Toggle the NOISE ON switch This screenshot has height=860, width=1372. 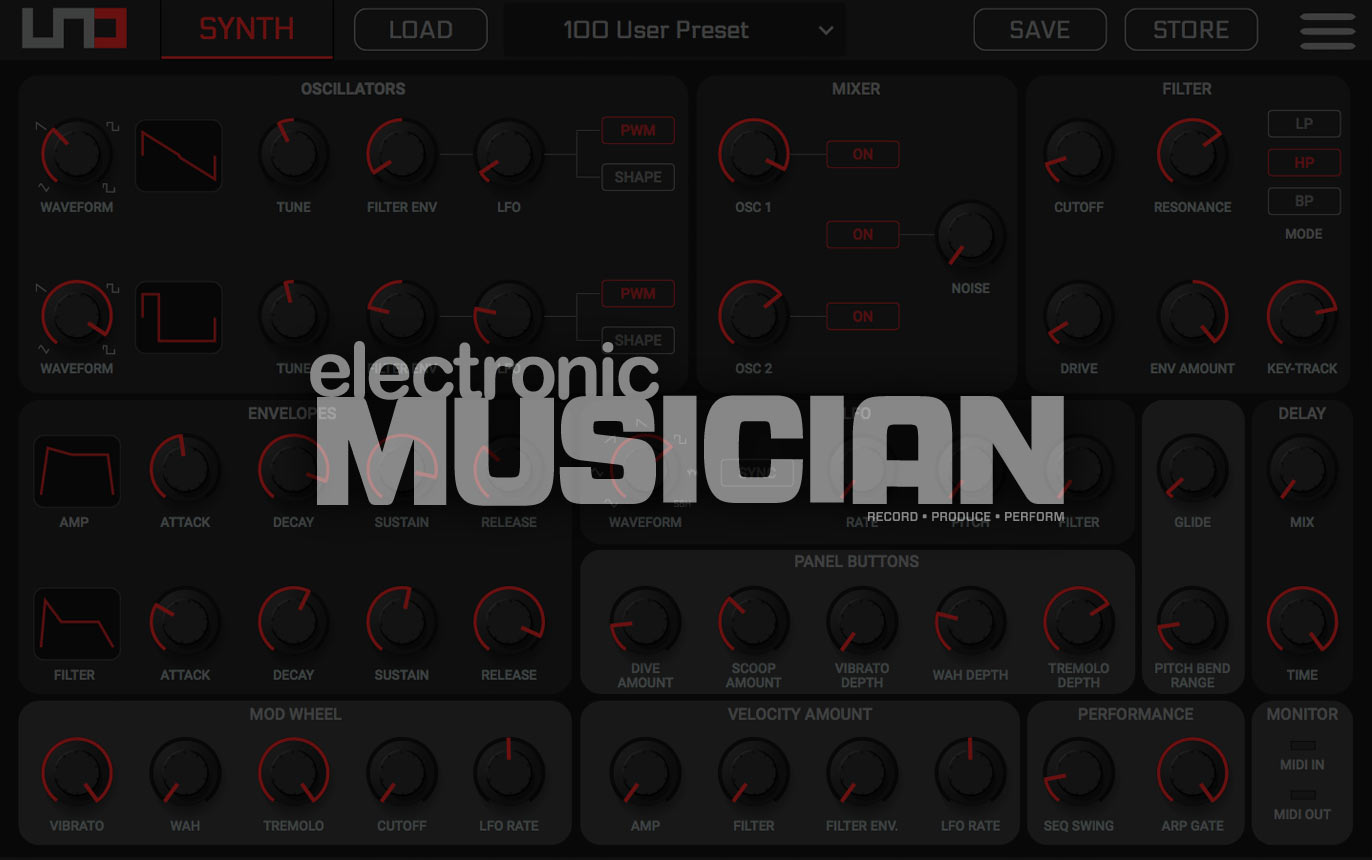[862, 235]
